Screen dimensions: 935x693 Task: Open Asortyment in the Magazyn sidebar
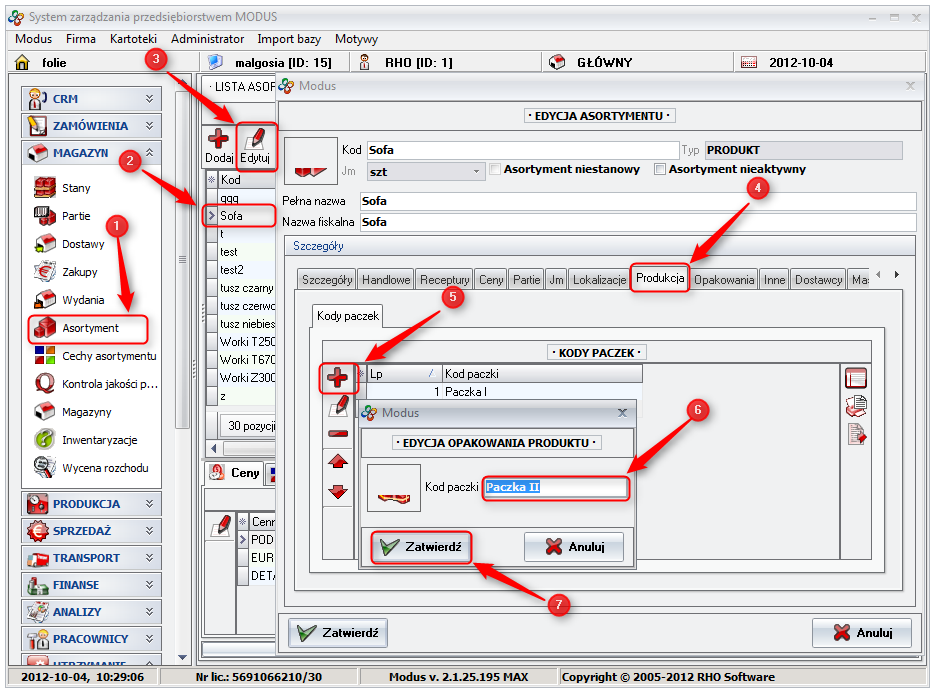click(90, 328)
